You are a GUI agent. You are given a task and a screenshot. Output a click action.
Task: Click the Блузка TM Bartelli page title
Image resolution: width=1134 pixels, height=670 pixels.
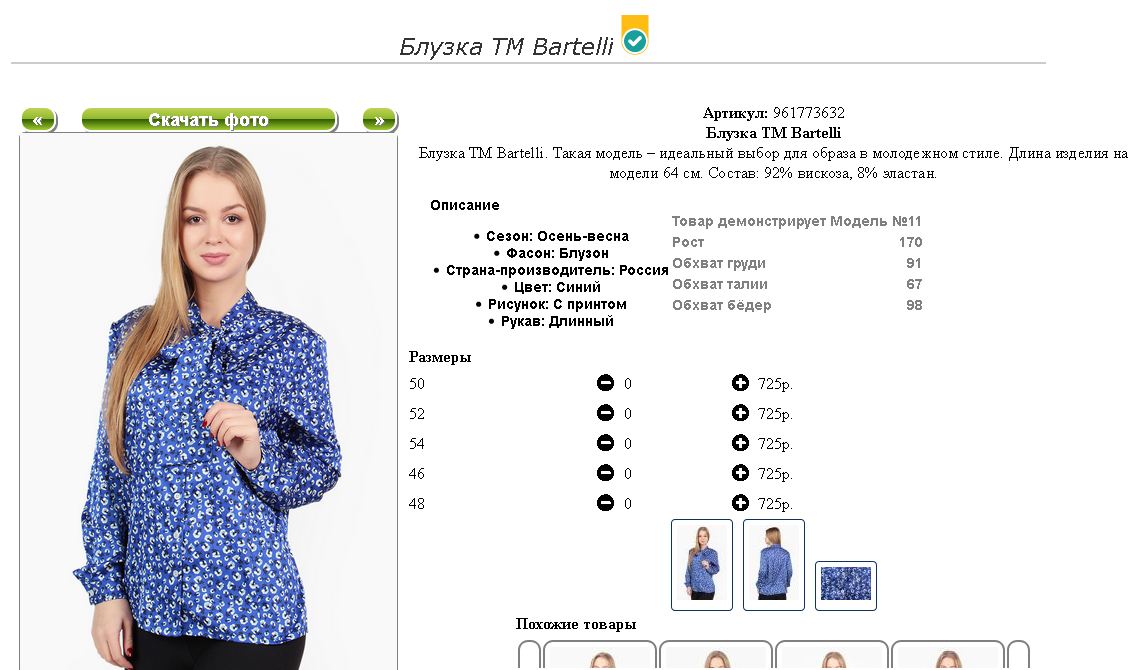tap(506, 46)
